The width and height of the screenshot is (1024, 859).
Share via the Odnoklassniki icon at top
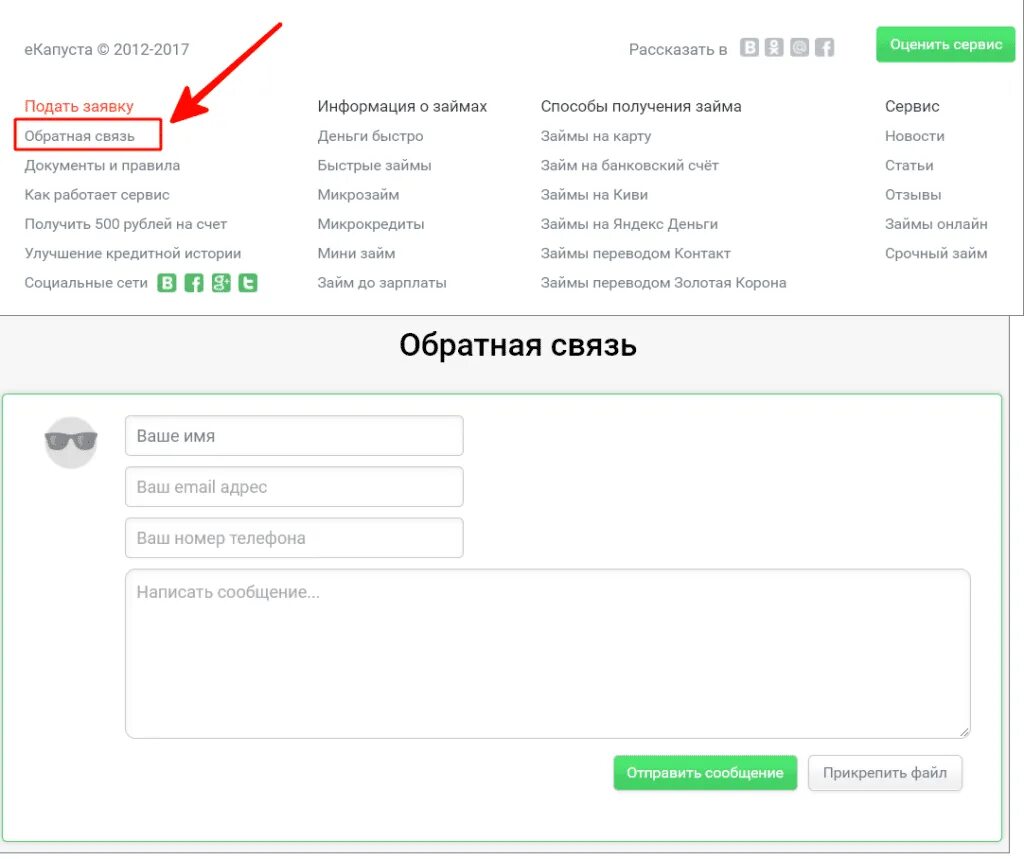(x=773, y=46)
